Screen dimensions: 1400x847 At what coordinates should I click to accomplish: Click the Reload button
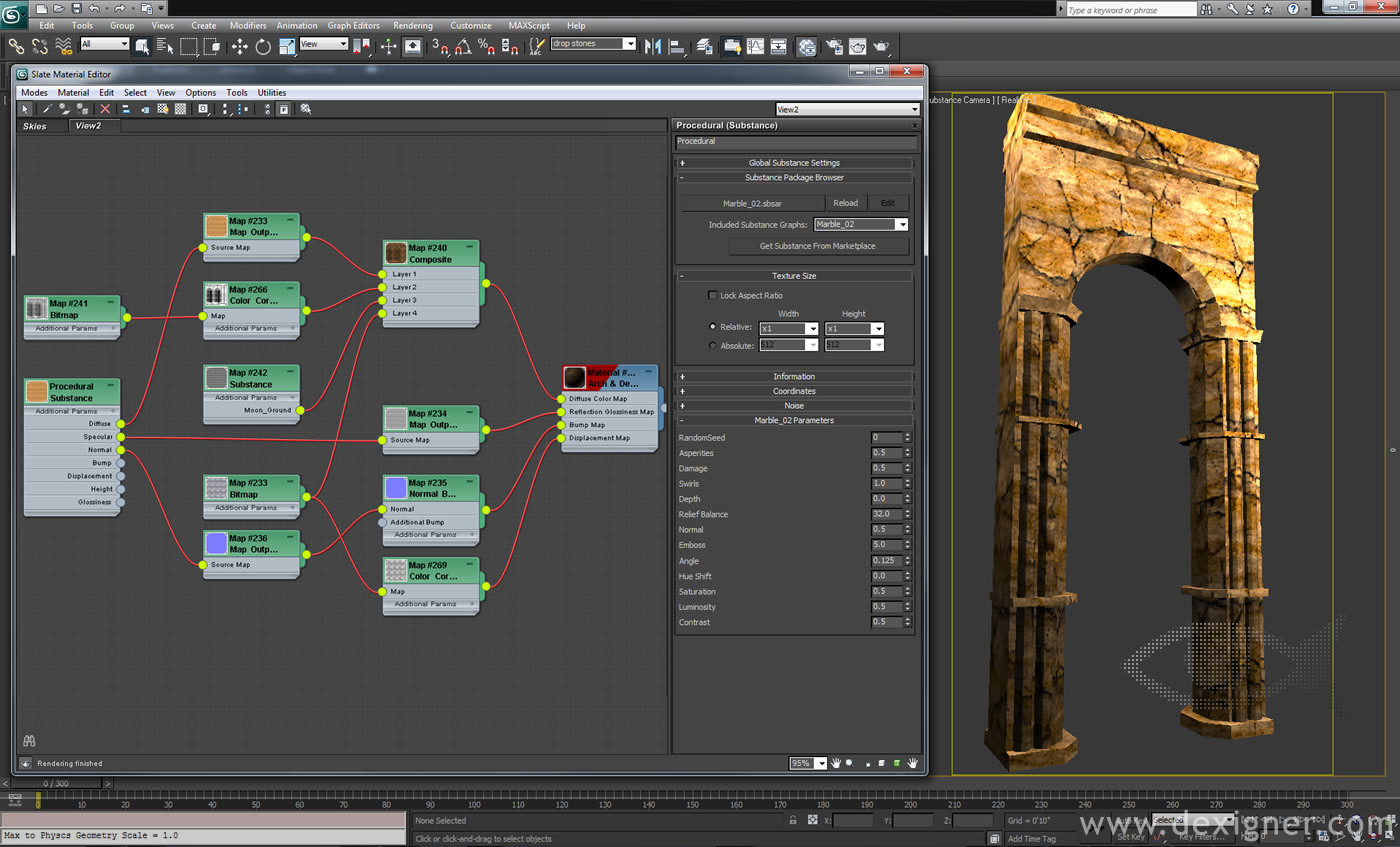[845, 203]
